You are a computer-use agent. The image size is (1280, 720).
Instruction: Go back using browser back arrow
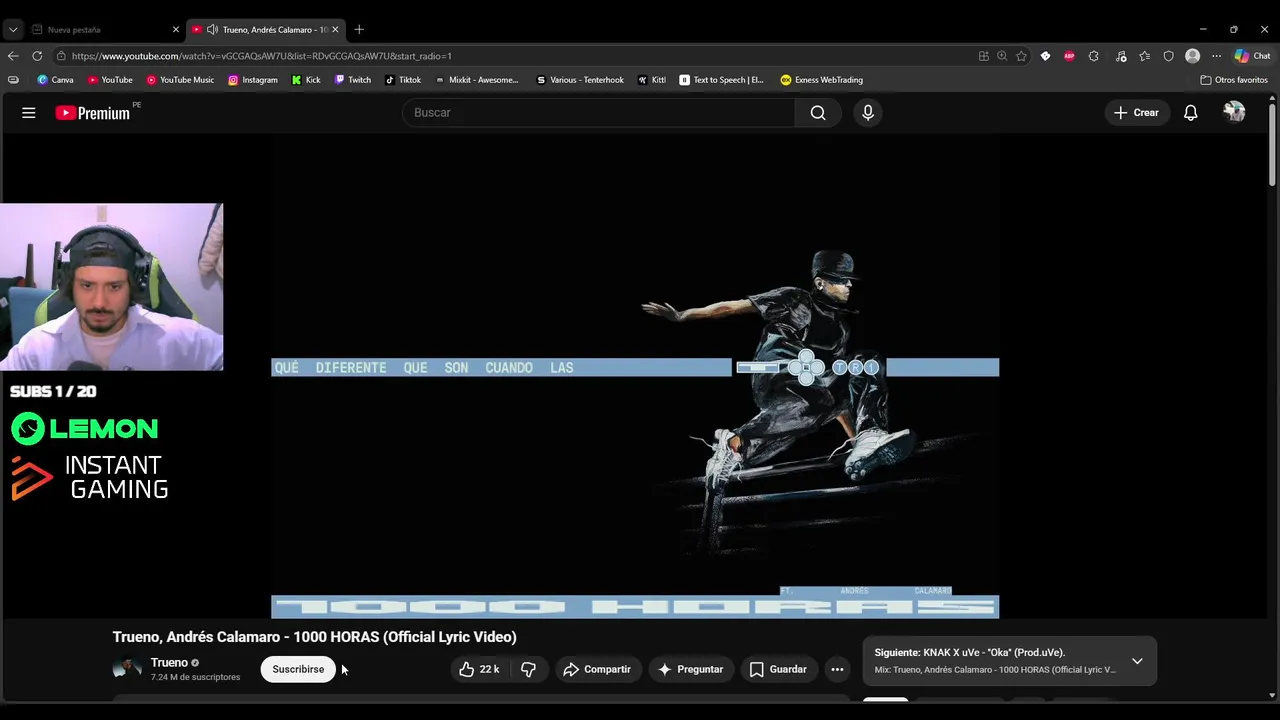point(13,56)
